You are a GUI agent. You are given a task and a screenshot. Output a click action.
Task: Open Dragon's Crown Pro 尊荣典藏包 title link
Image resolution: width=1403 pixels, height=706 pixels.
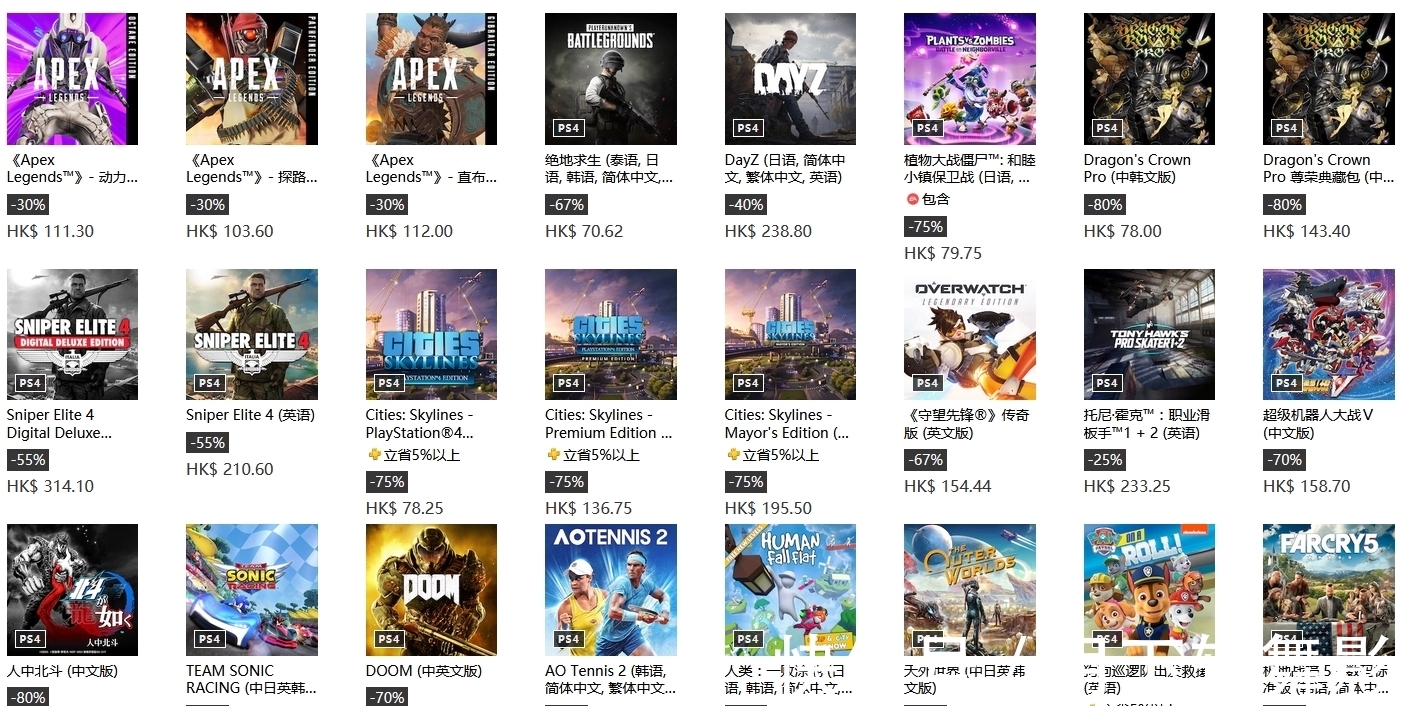pos(1328,168)
